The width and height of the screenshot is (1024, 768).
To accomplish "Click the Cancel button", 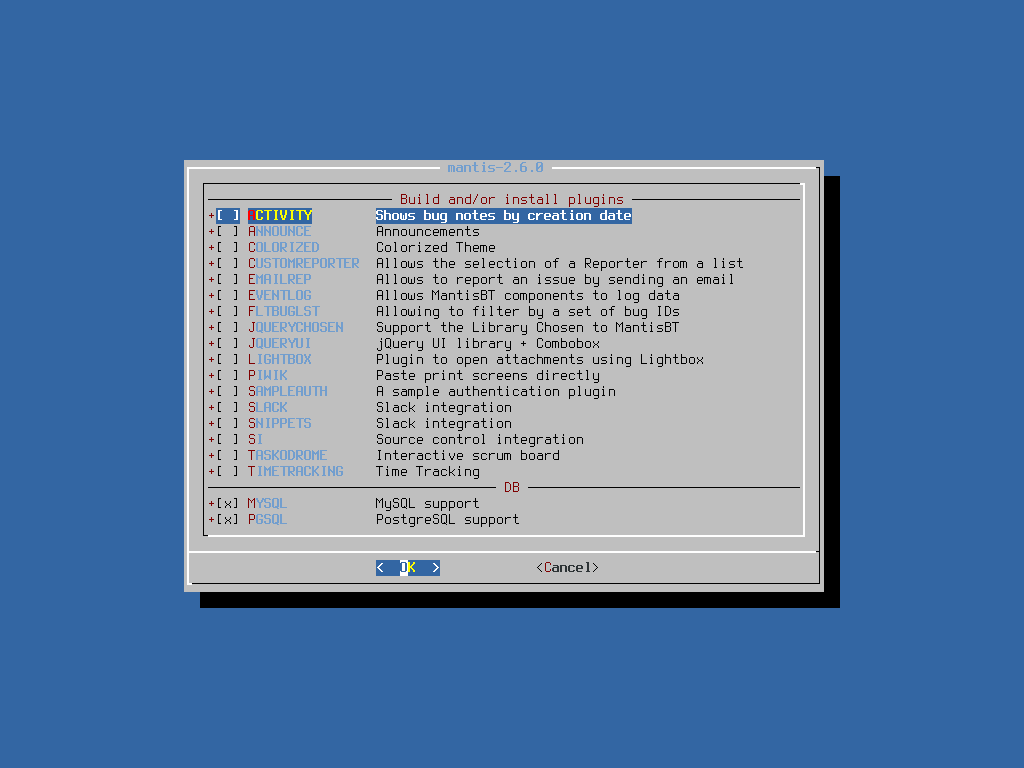I will point(568,568).
